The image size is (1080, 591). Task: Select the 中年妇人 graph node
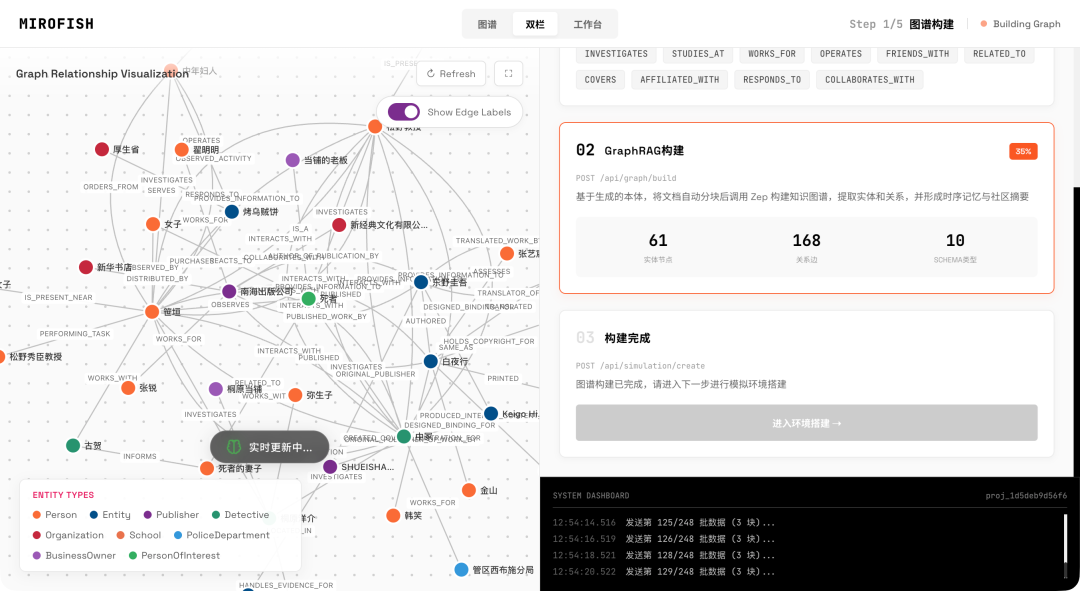171,70
